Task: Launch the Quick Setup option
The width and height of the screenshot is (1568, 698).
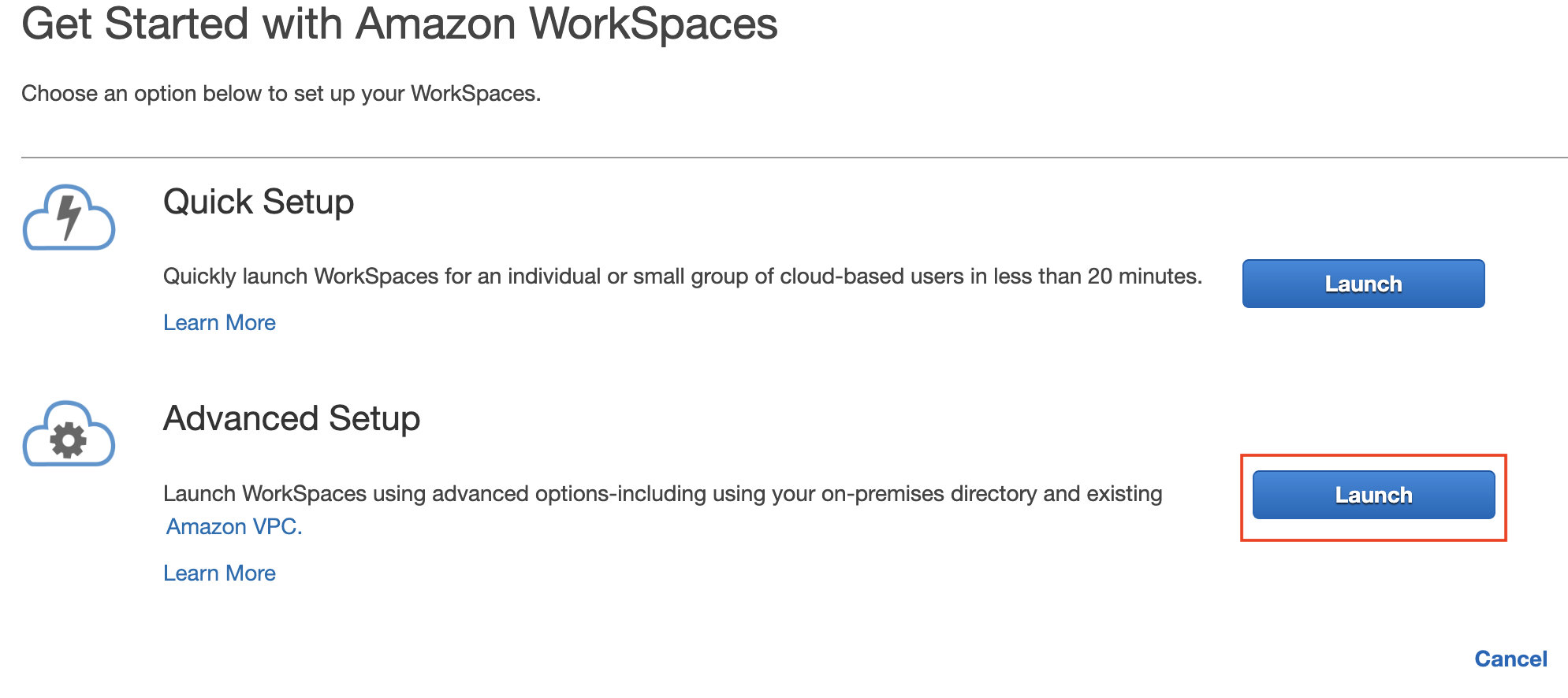Action: pyautogui.click(x=1363, y=284)
